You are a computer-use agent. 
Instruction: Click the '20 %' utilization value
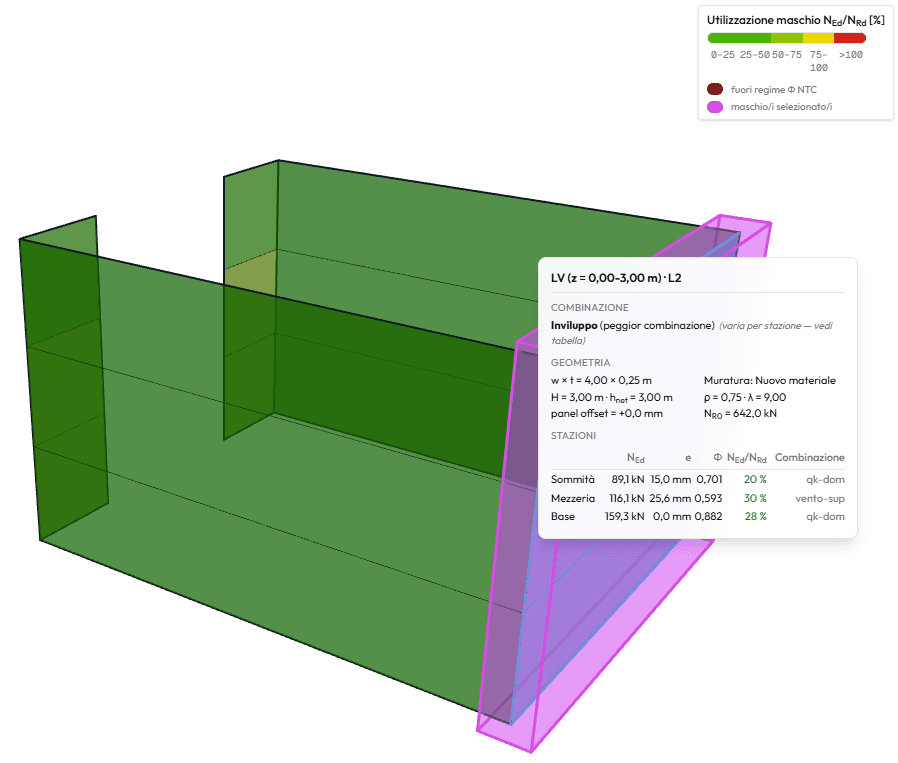point(755,479)
